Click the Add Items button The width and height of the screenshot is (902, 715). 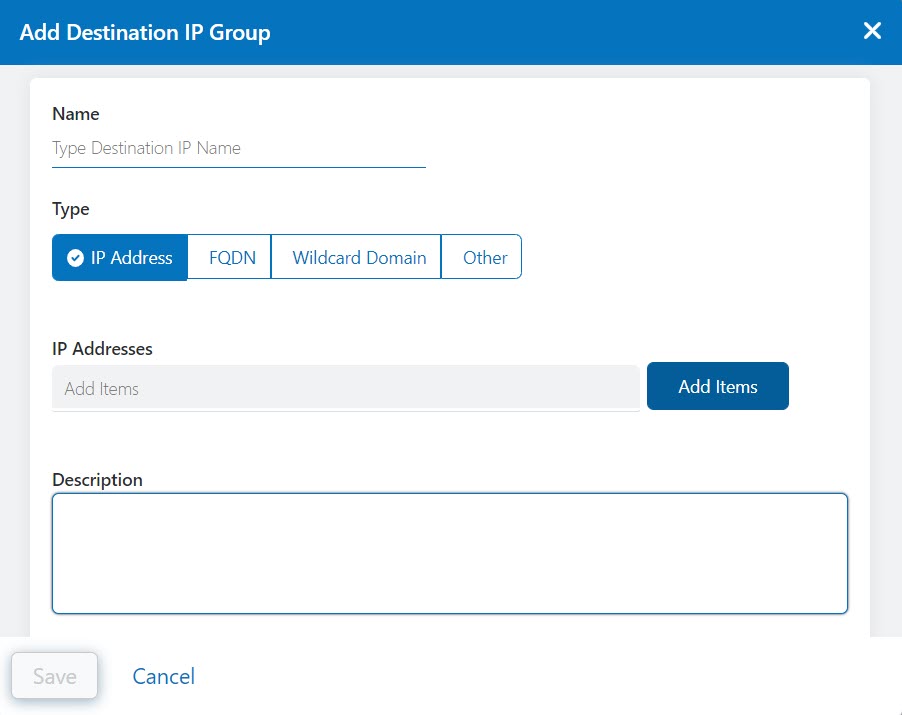coord(718,386)
